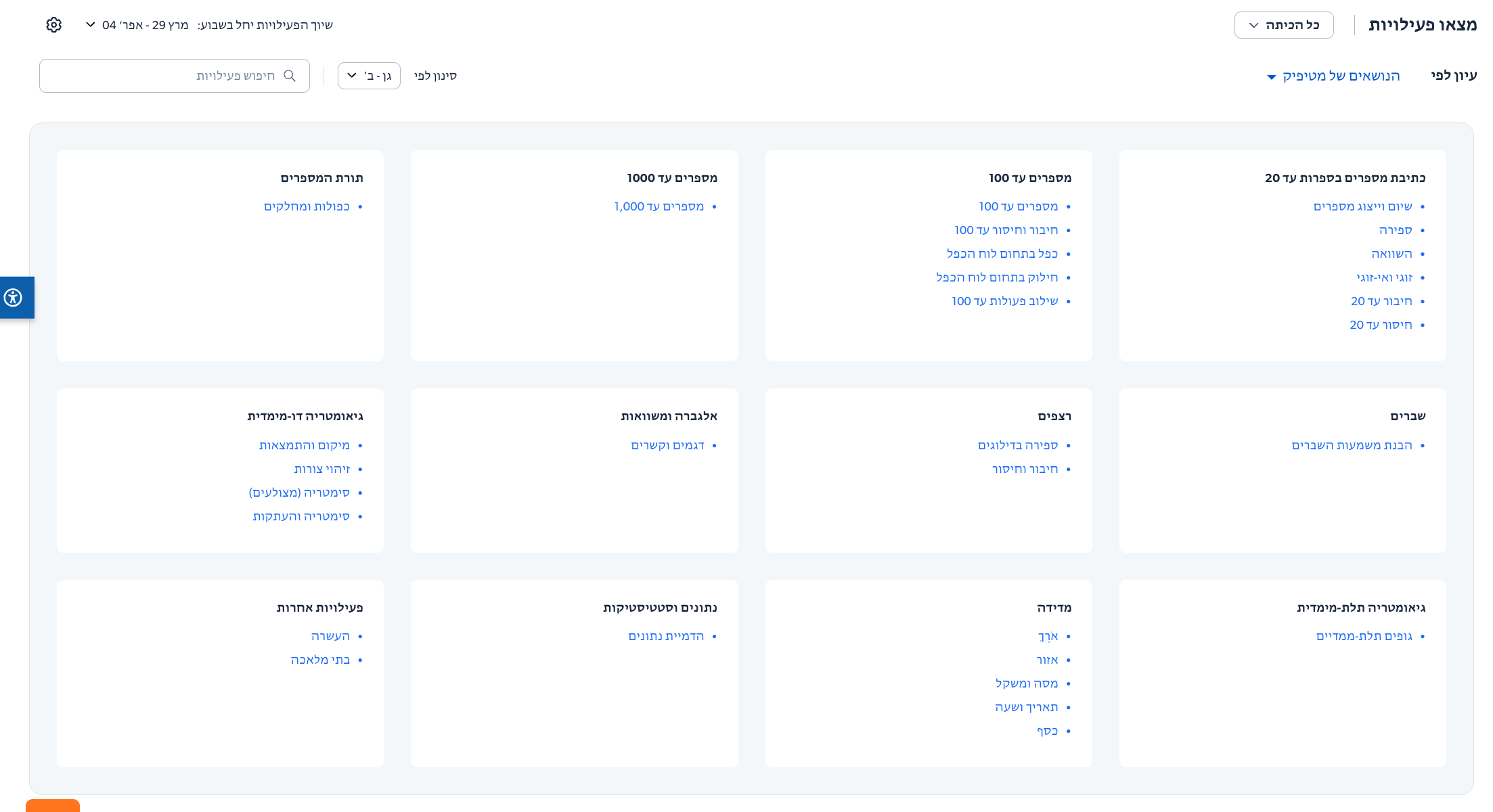Click the דגמים וקשרים link
This screenshot has height=812, width=1493.
pos(667,445)
